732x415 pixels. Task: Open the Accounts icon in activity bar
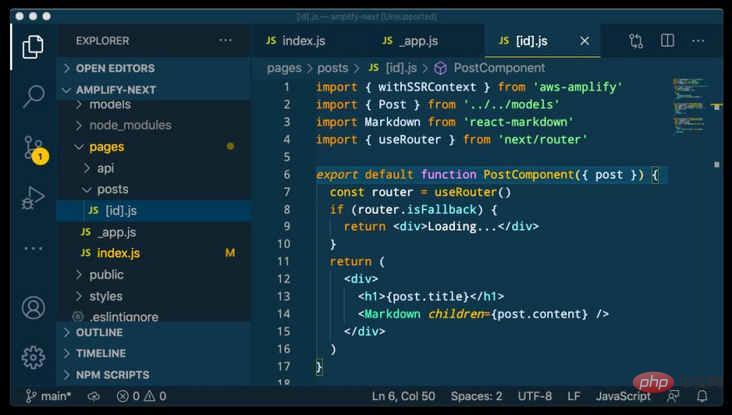[x=33, y=307]
